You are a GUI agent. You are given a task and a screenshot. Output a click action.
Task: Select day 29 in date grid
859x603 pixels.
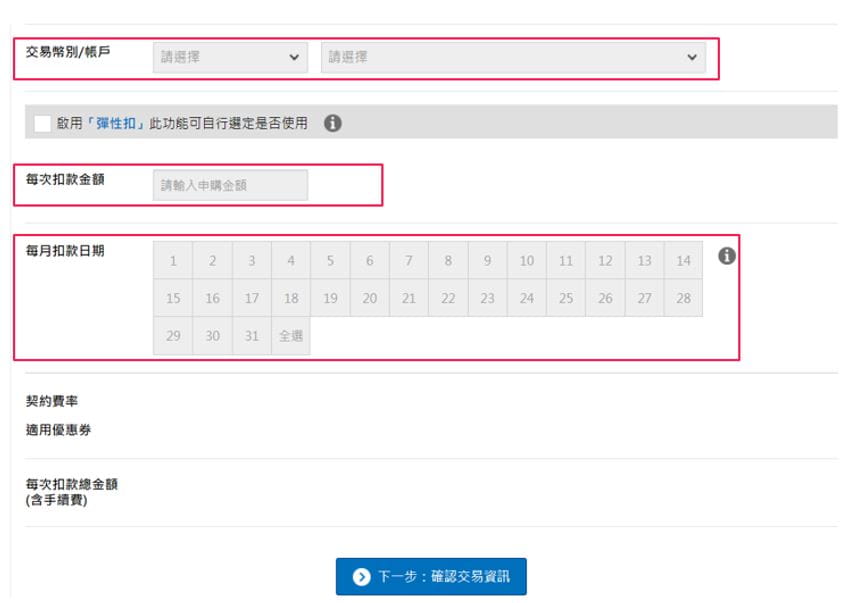tap(173, 336)
